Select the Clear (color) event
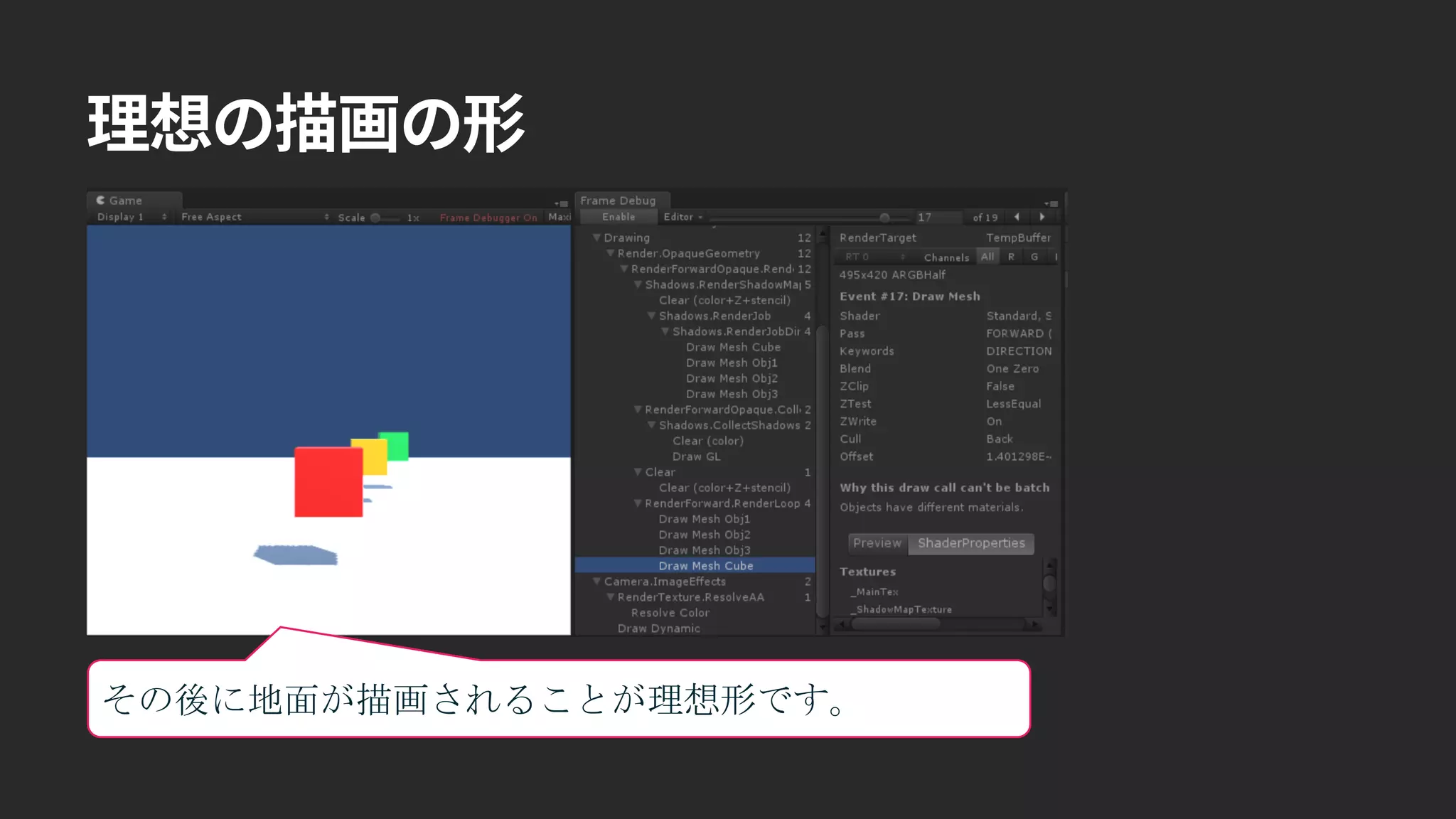This screenshot has width=1456, height=819. coord(708,441)
